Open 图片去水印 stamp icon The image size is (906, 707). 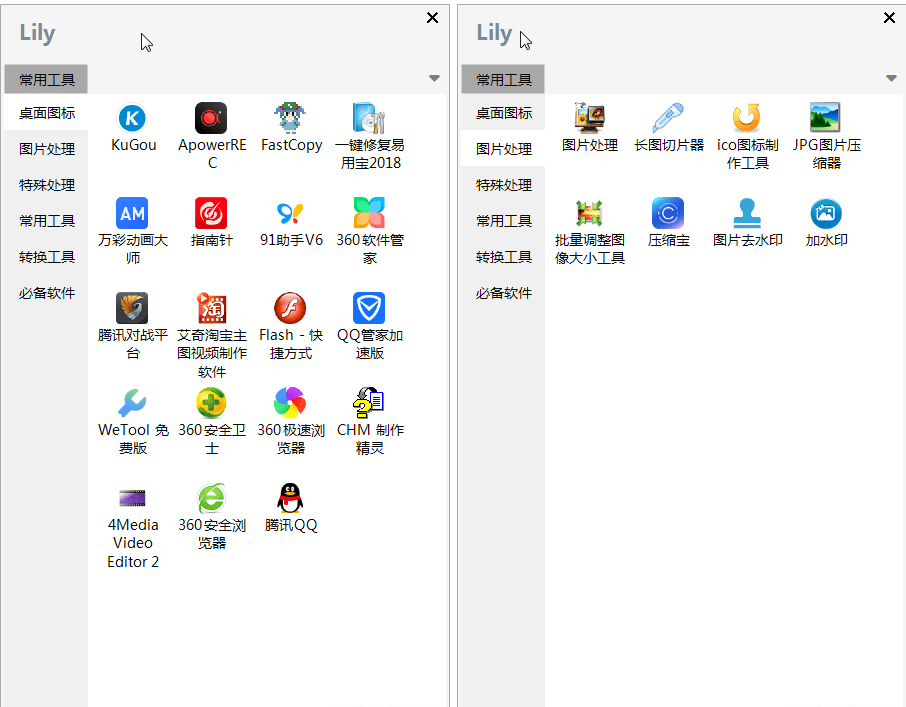tap(747, 213)
